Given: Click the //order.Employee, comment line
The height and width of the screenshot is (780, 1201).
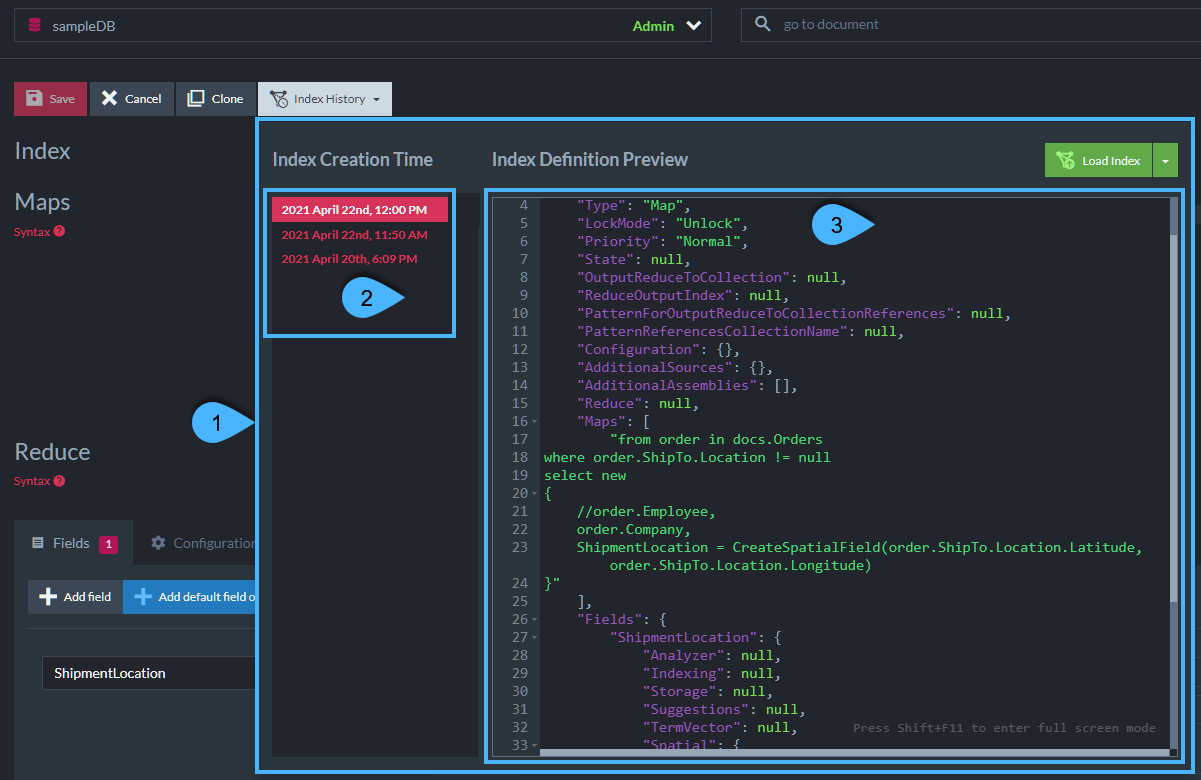Looking at the screenshot, I should (646, 511).
